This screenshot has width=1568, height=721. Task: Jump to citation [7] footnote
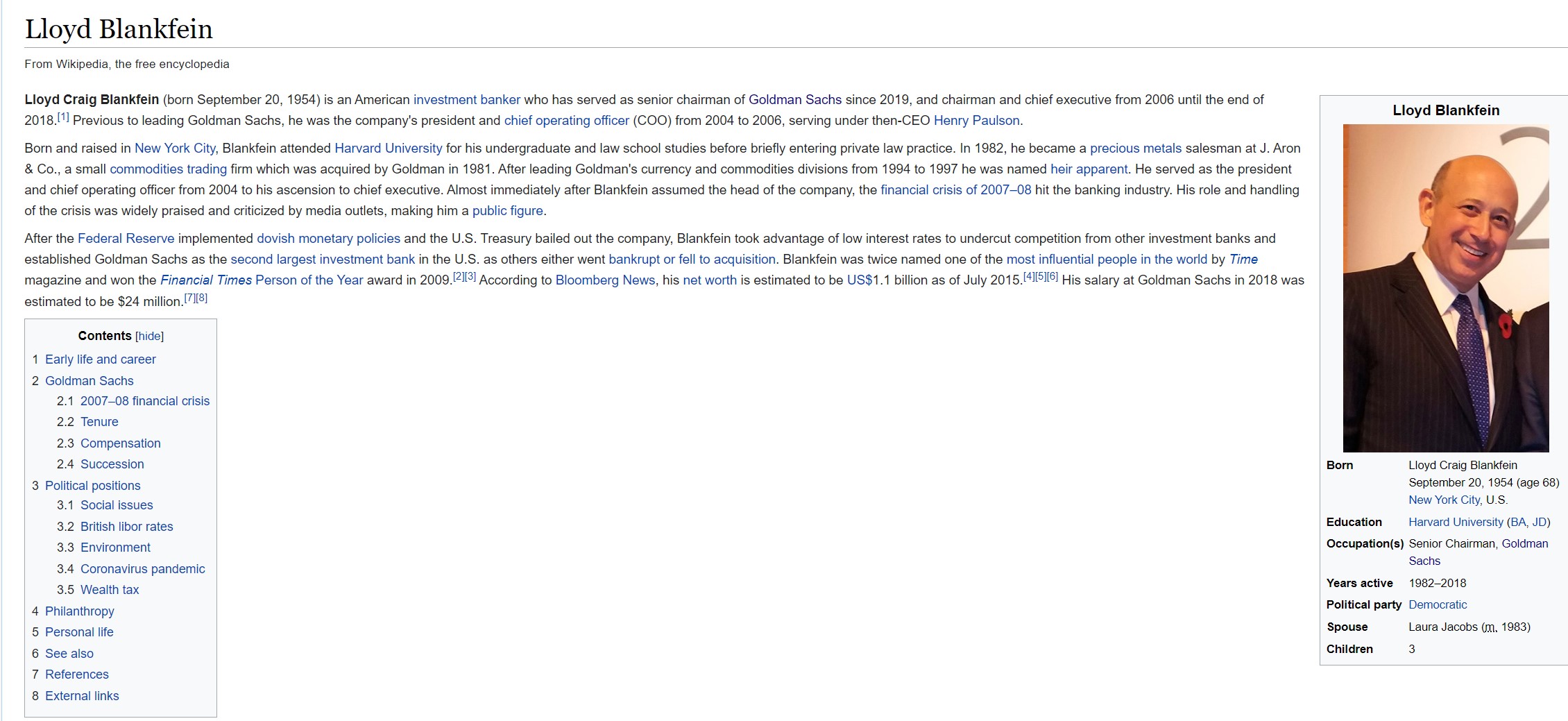(189, 298)
